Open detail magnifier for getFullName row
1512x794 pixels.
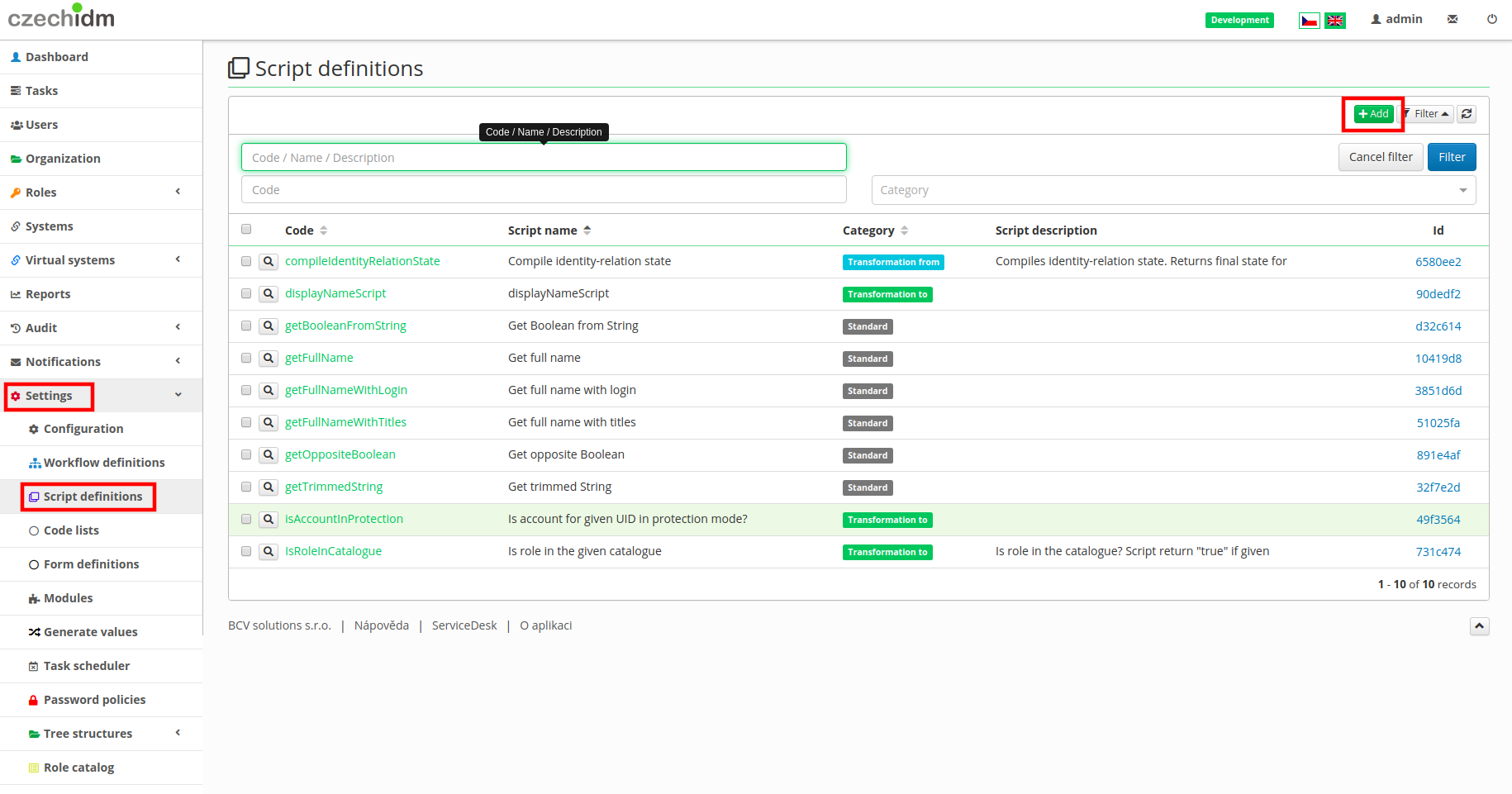[269, 359]
